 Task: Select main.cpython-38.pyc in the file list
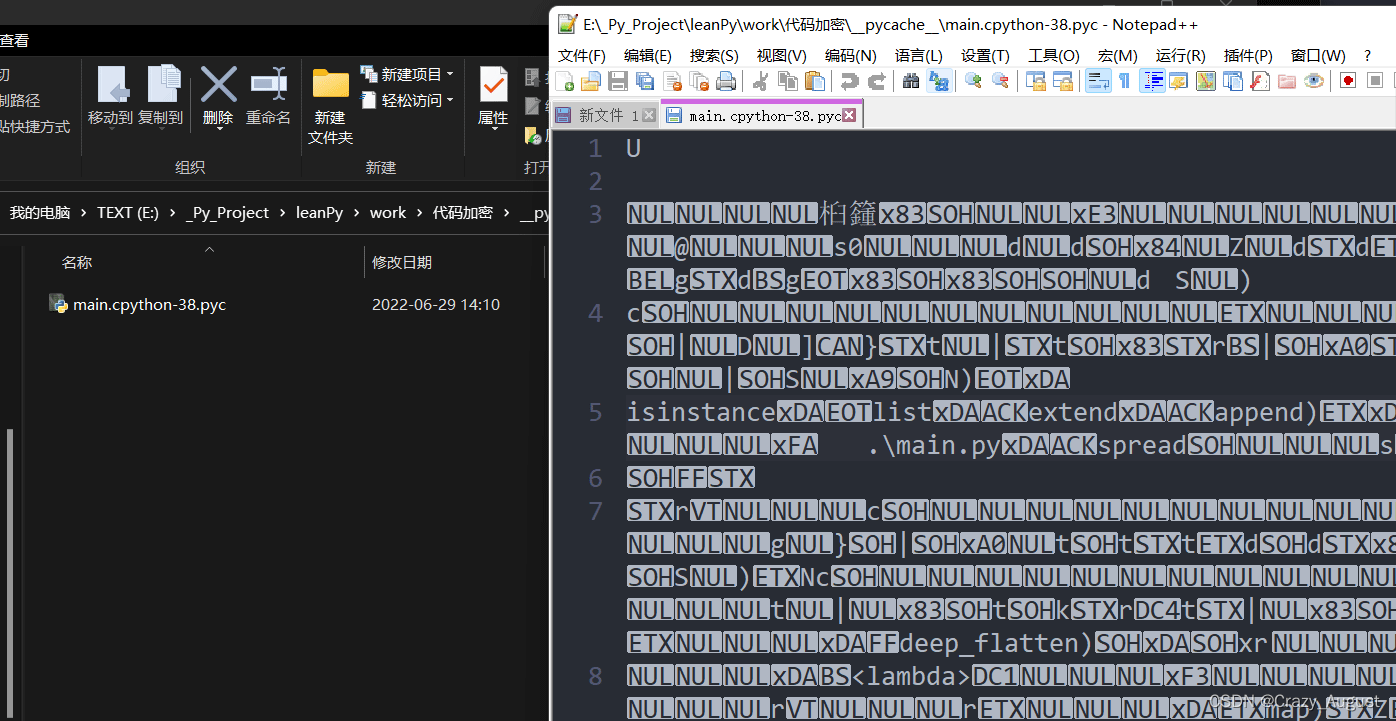click(149, 305)
